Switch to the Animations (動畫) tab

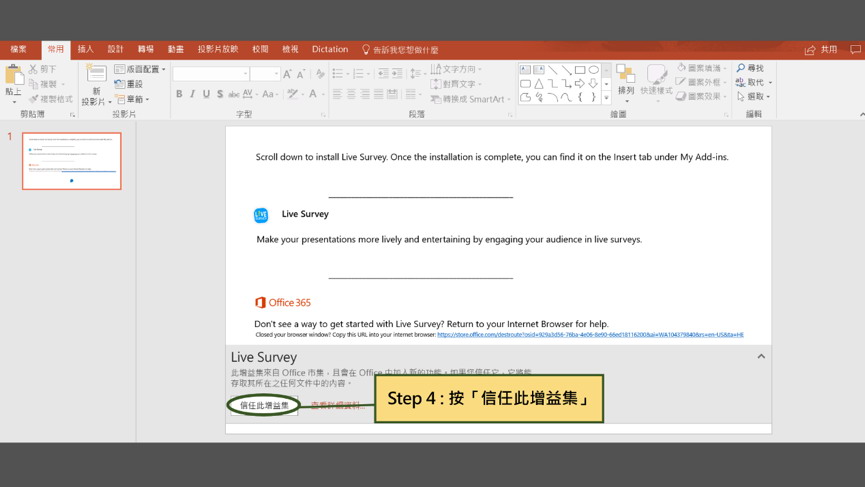175,50
